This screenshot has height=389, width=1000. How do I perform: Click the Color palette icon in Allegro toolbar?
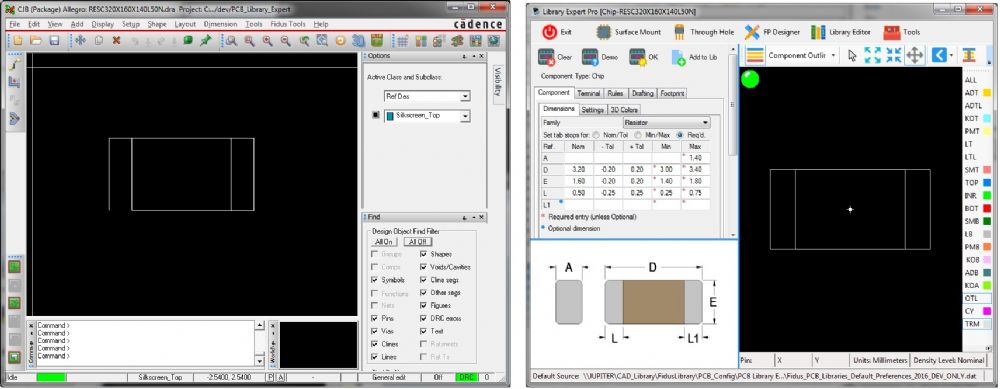tap(420, 40)
